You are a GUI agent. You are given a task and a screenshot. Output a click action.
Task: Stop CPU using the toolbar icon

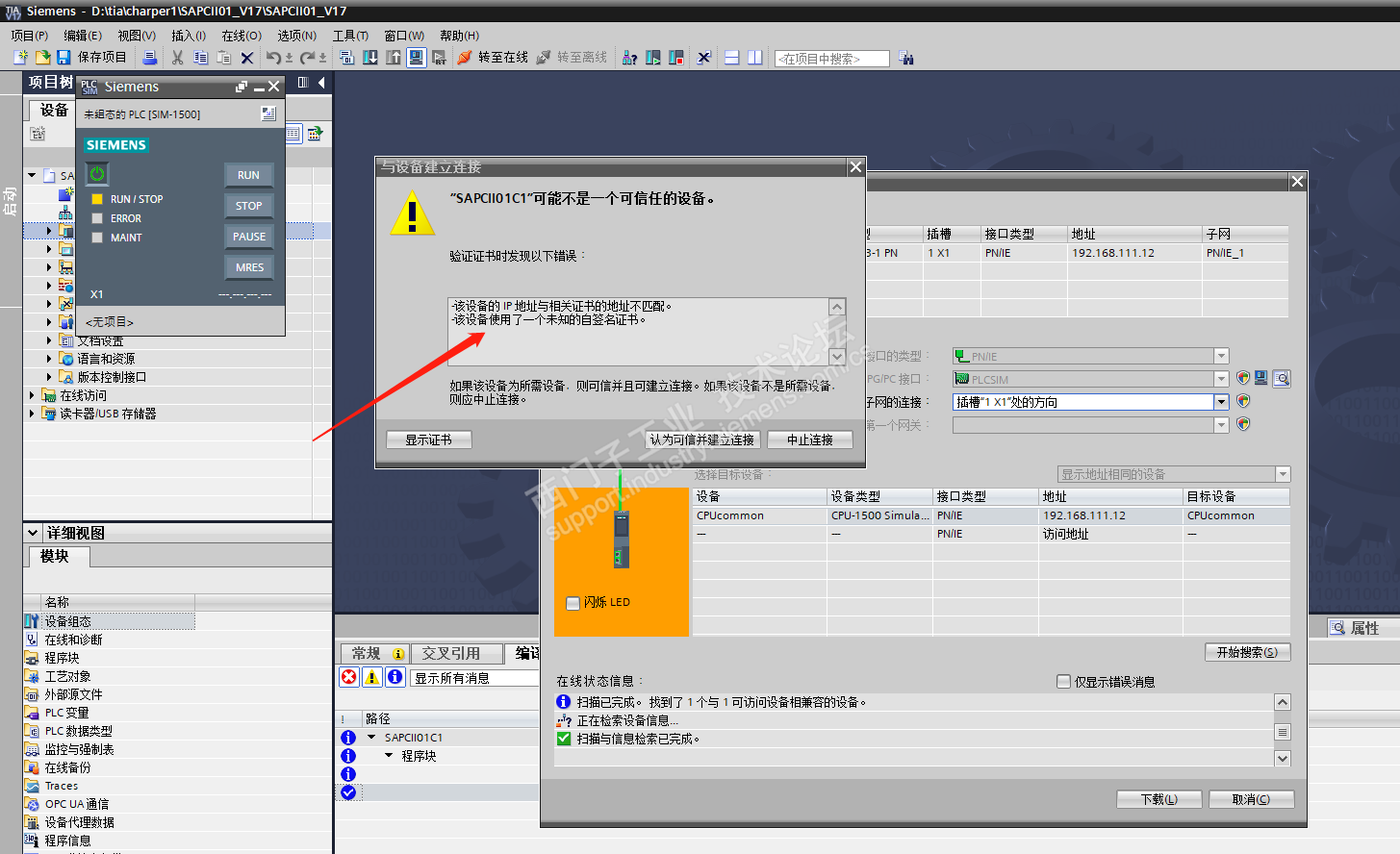tap(676, 58)
